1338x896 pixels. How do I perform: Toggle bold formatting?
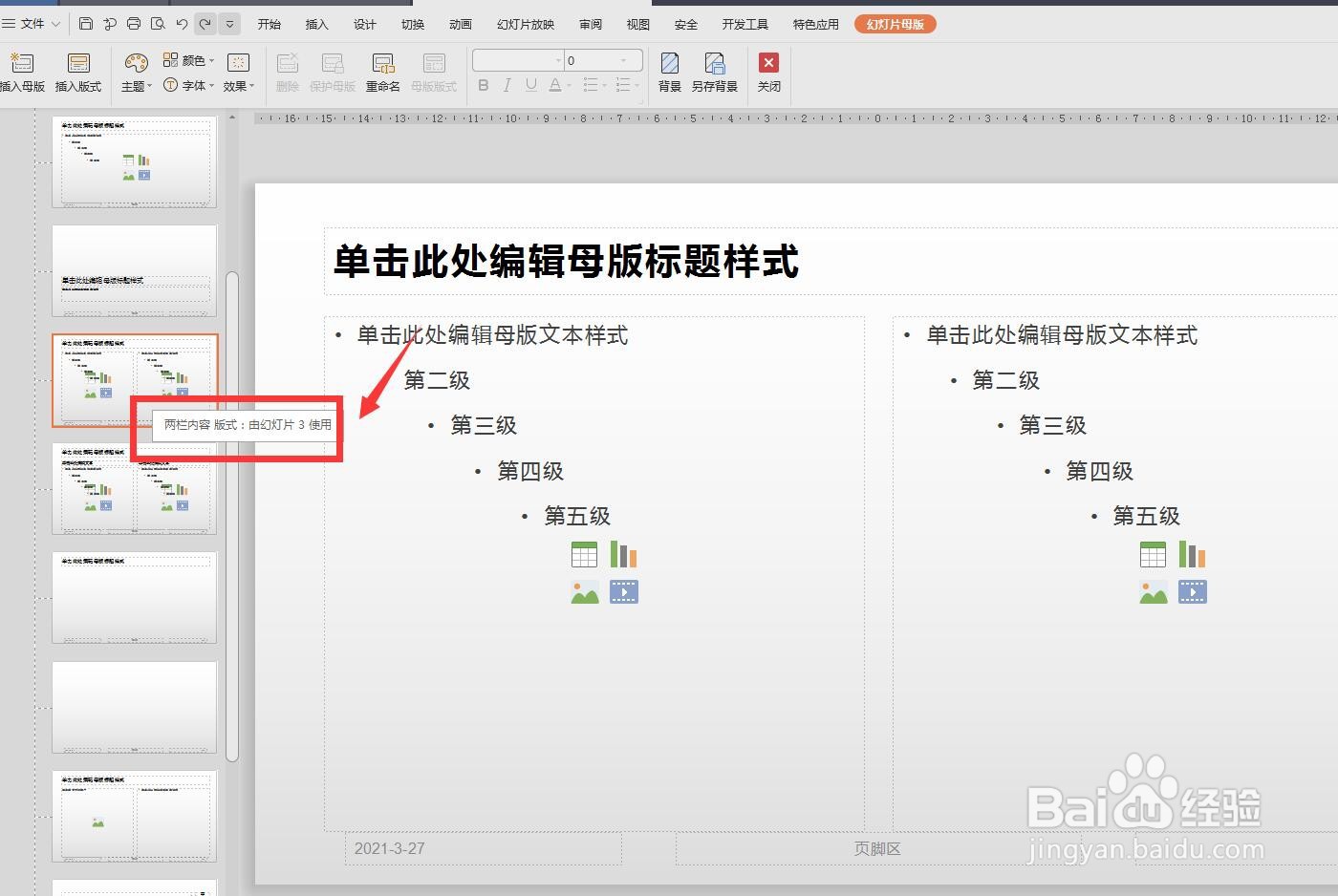point(484,85)
